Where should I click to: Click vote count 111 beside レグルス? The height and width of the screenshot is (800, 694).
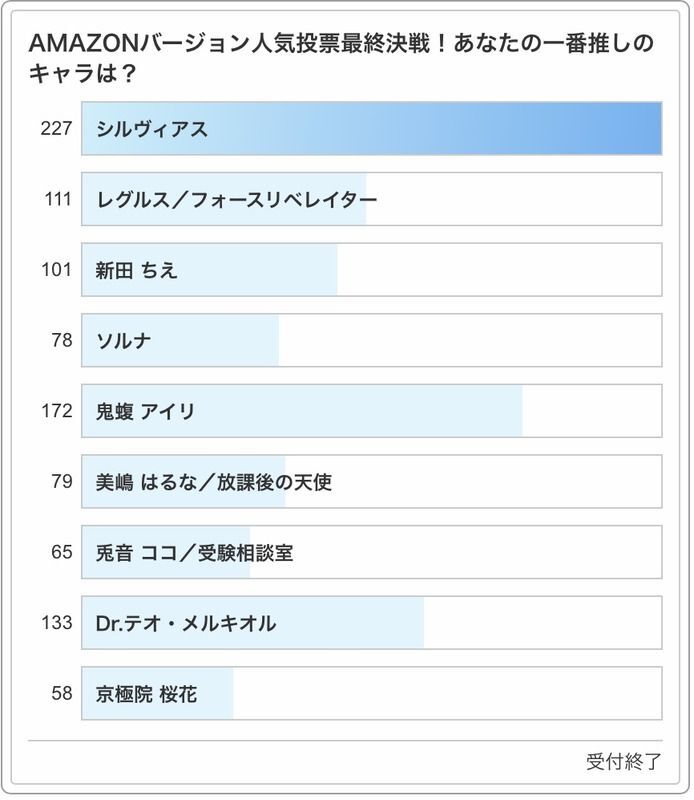pos(59,199)
